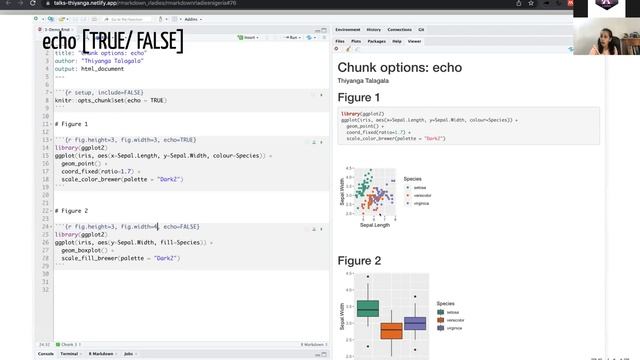Collapse the Figure 1 heading fold arrow
The width and height of the screenshot is (640, 360).
point(51,124)
